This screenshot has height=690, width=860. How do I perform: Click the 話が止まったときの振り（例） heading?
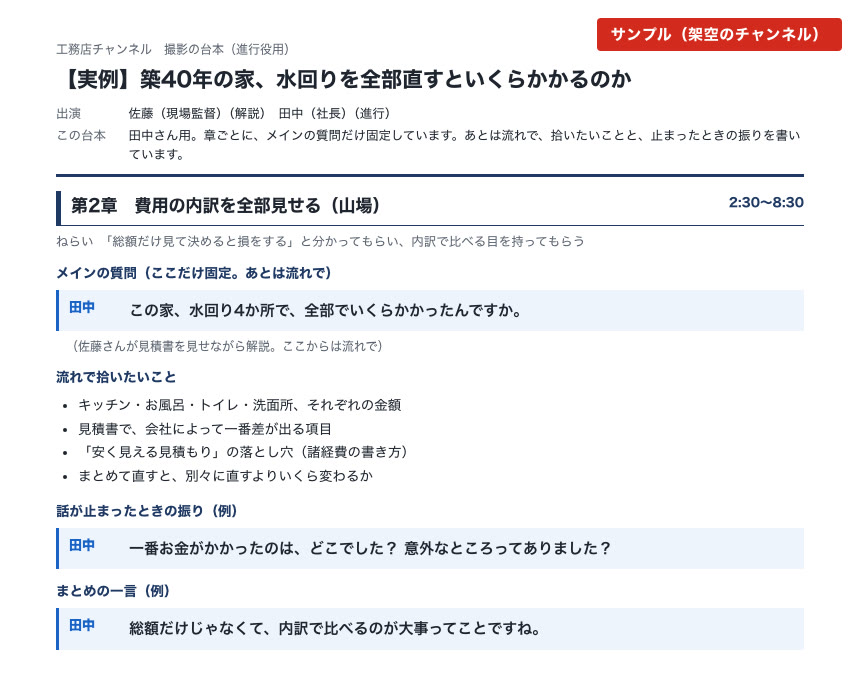click(x=146, y=511)
